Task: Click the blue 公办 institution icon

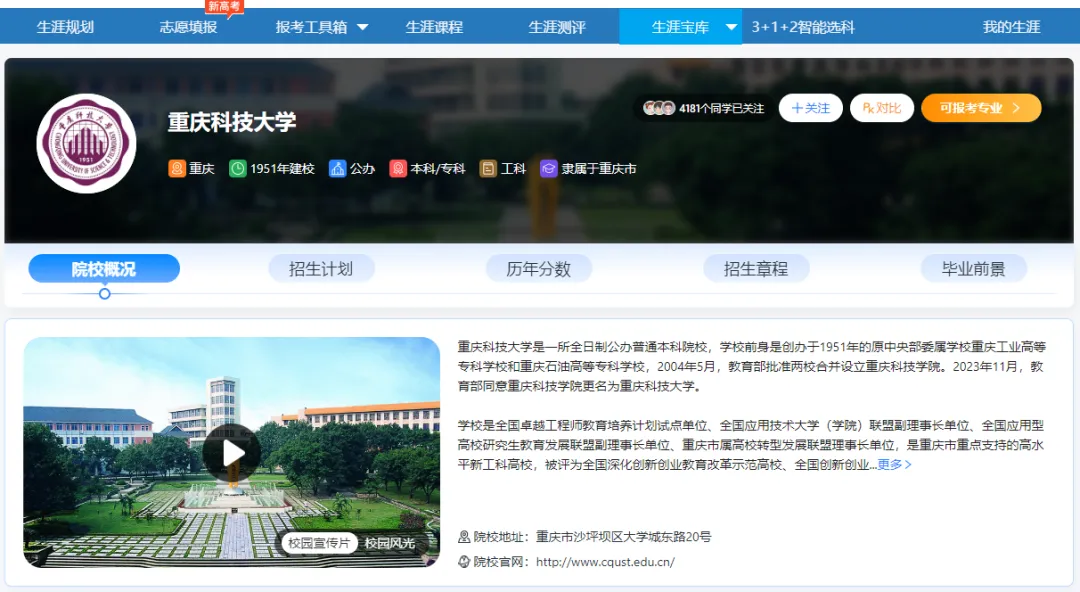Action: (338, 169)
